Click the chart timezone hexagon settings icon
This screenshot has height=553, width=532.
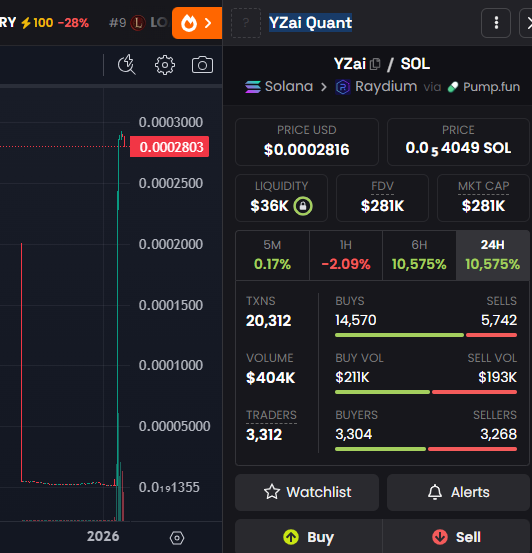click(177, 538)
